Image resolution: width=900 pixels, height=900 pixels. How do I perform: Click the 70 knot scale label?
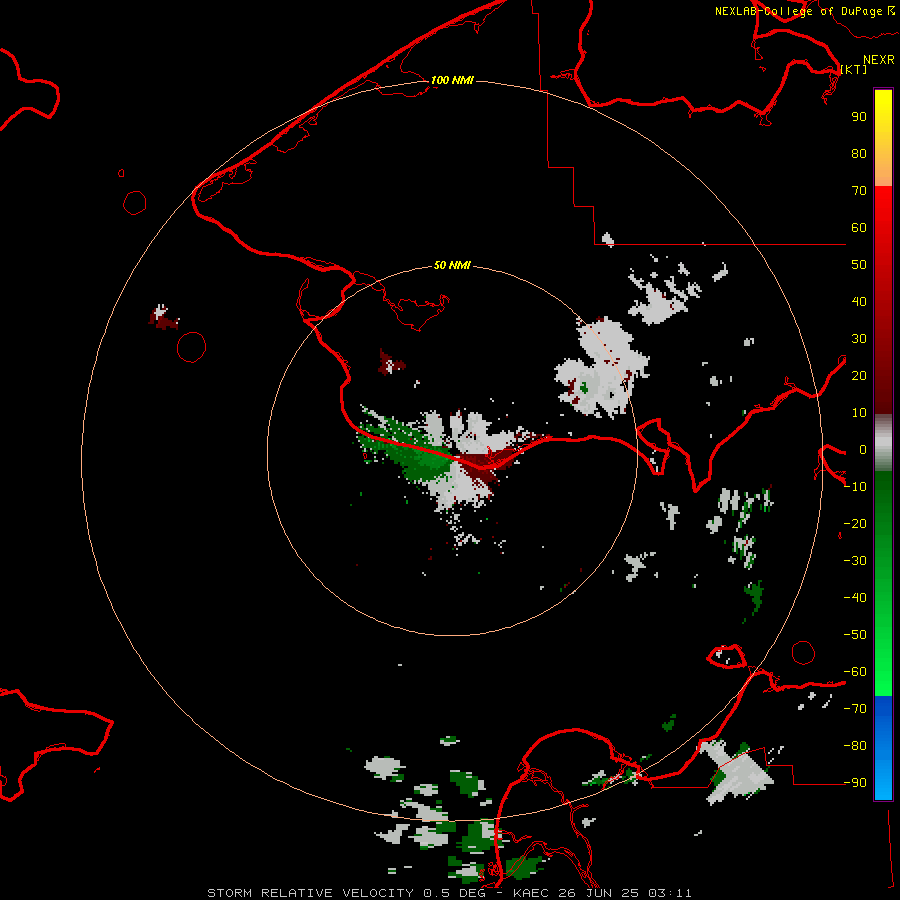point(859,191)
